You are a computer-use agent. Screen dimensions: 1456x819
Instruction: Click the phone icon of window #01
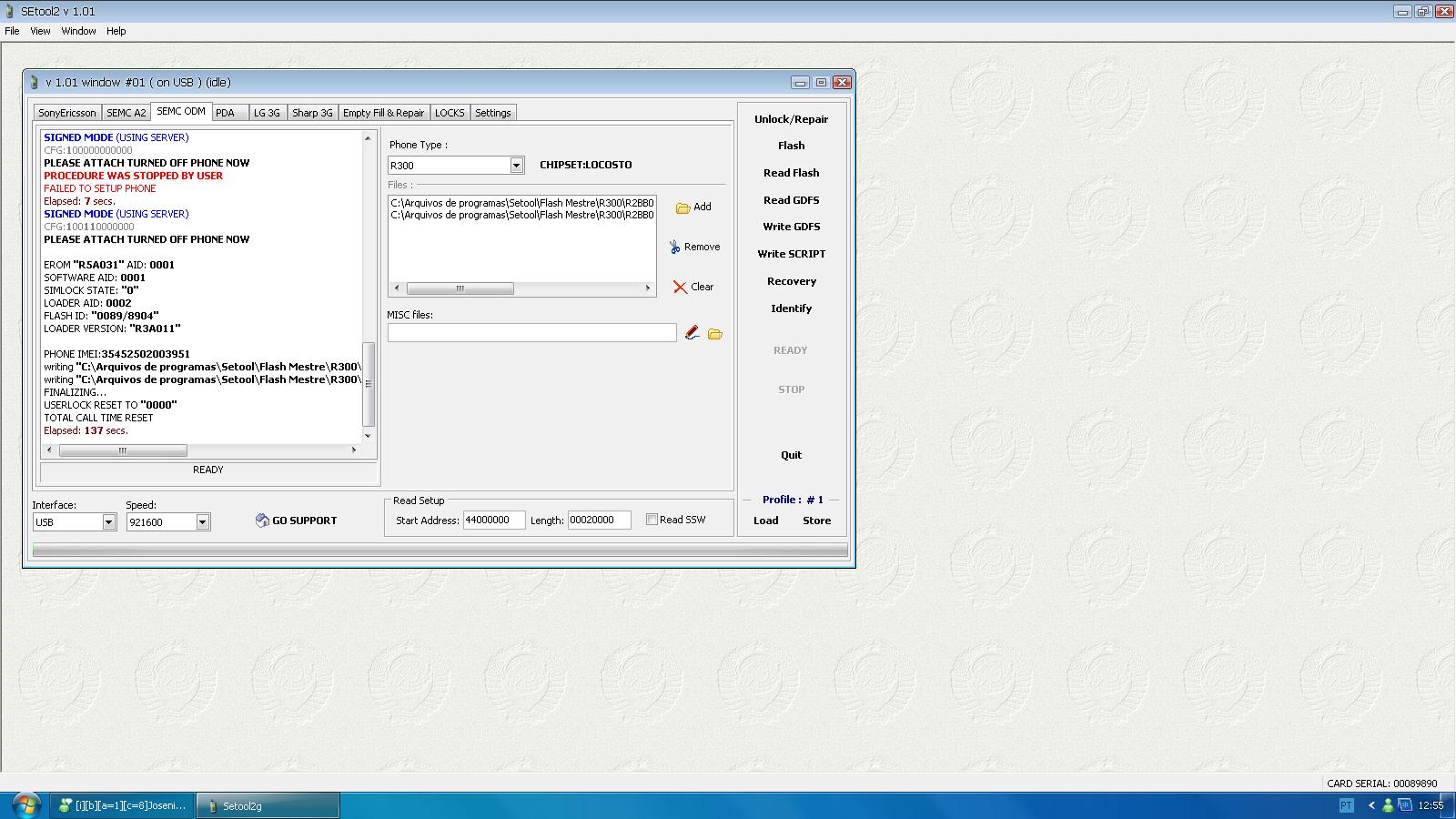coord(35,82)
